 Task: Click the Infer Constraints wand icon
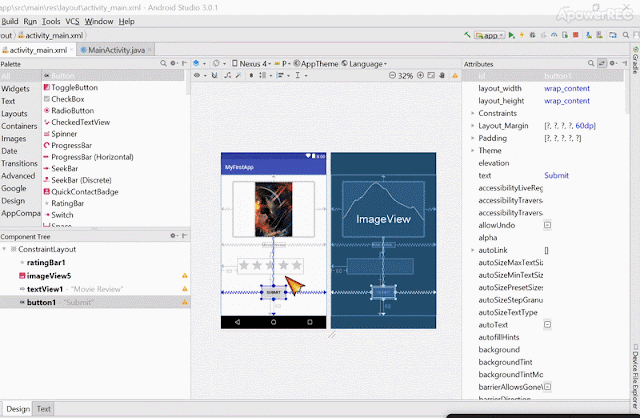pyautogui.click(x=238, y=76)
